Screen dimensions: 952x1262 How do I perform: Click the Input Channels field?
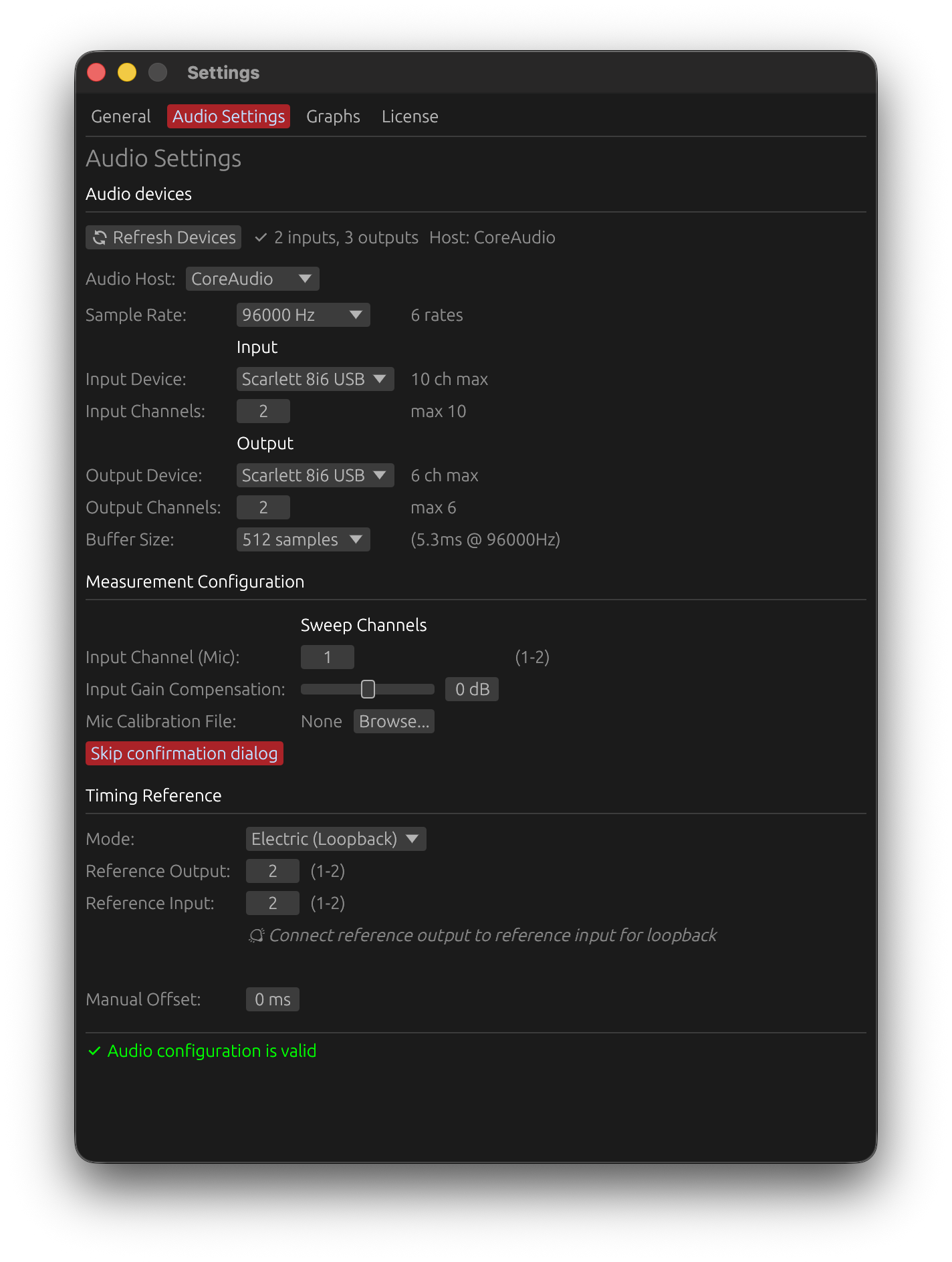tap(263, 411)
